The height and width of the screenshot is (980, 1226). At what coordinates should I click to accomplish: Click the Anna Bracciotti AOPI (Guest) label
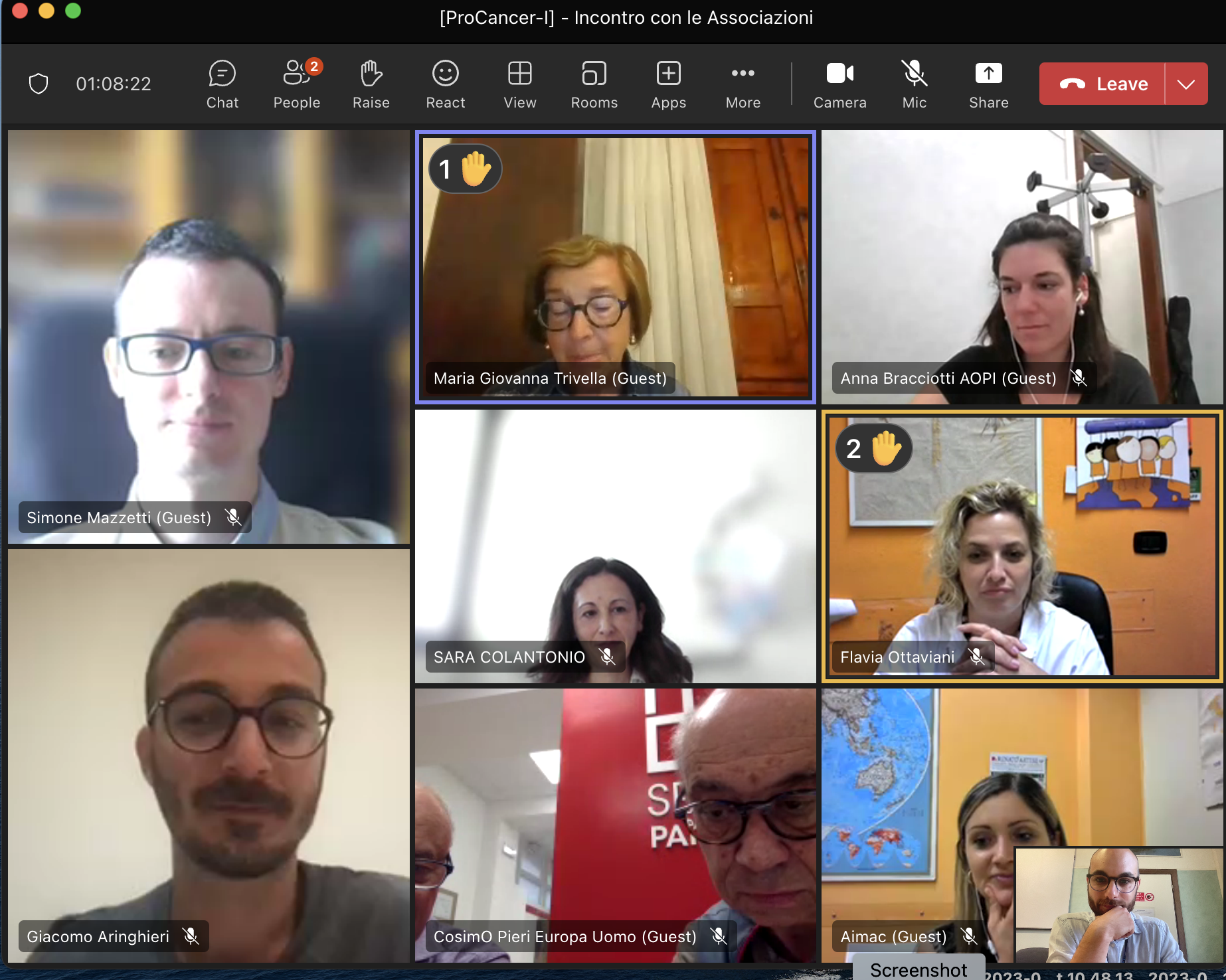[x=948, y=378]
